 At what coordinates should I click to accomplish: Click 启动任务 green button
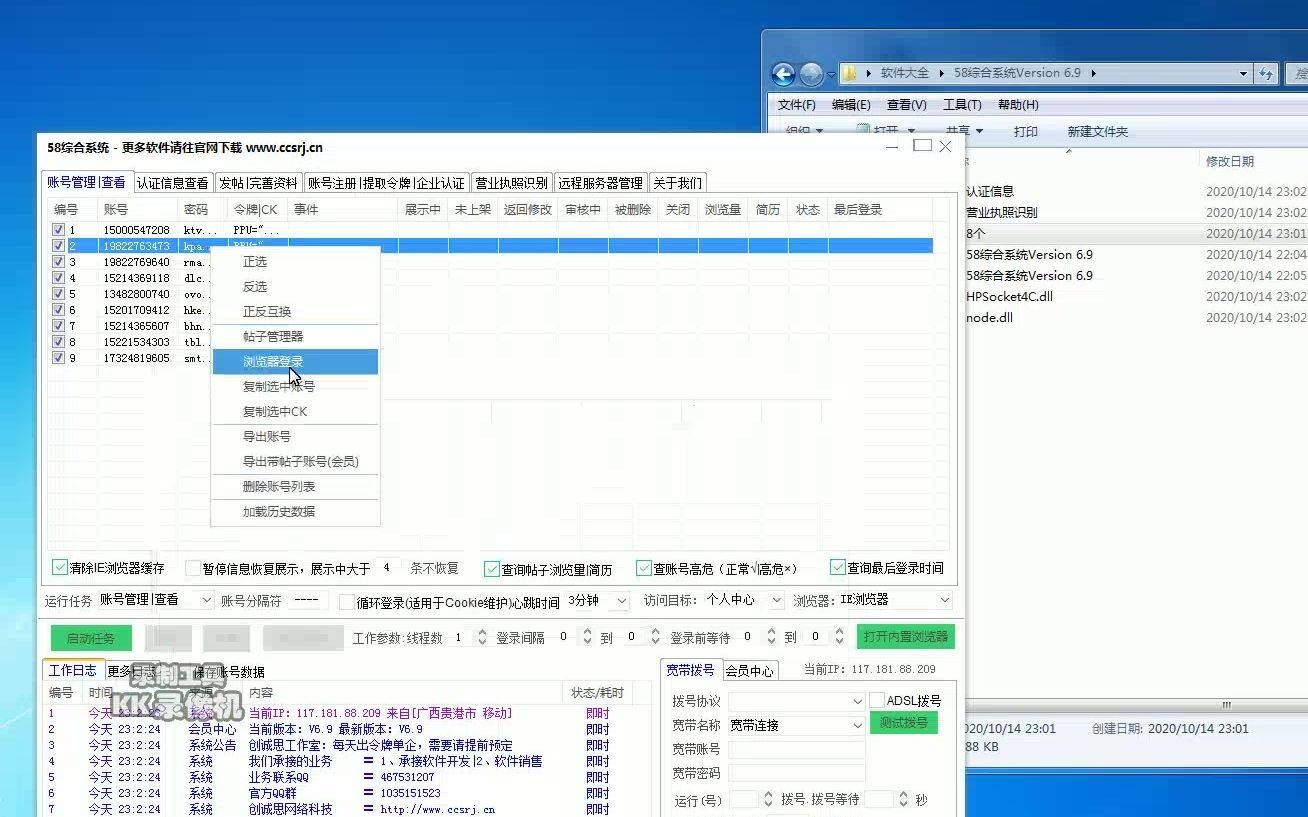[90, 638]
